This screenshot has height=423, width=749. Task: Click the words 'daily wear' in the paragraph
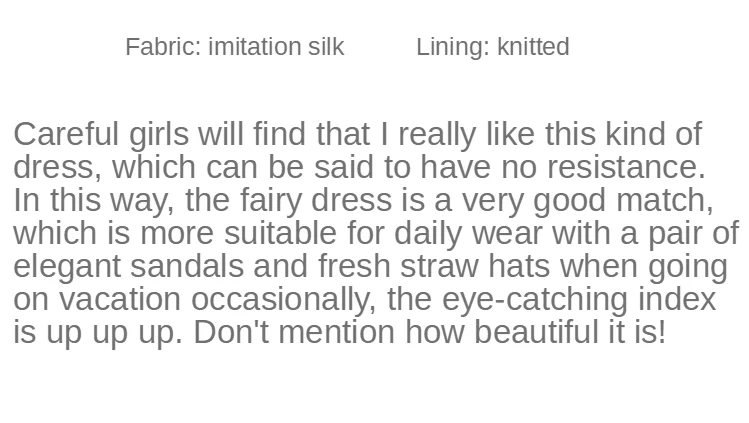(469, 233)
